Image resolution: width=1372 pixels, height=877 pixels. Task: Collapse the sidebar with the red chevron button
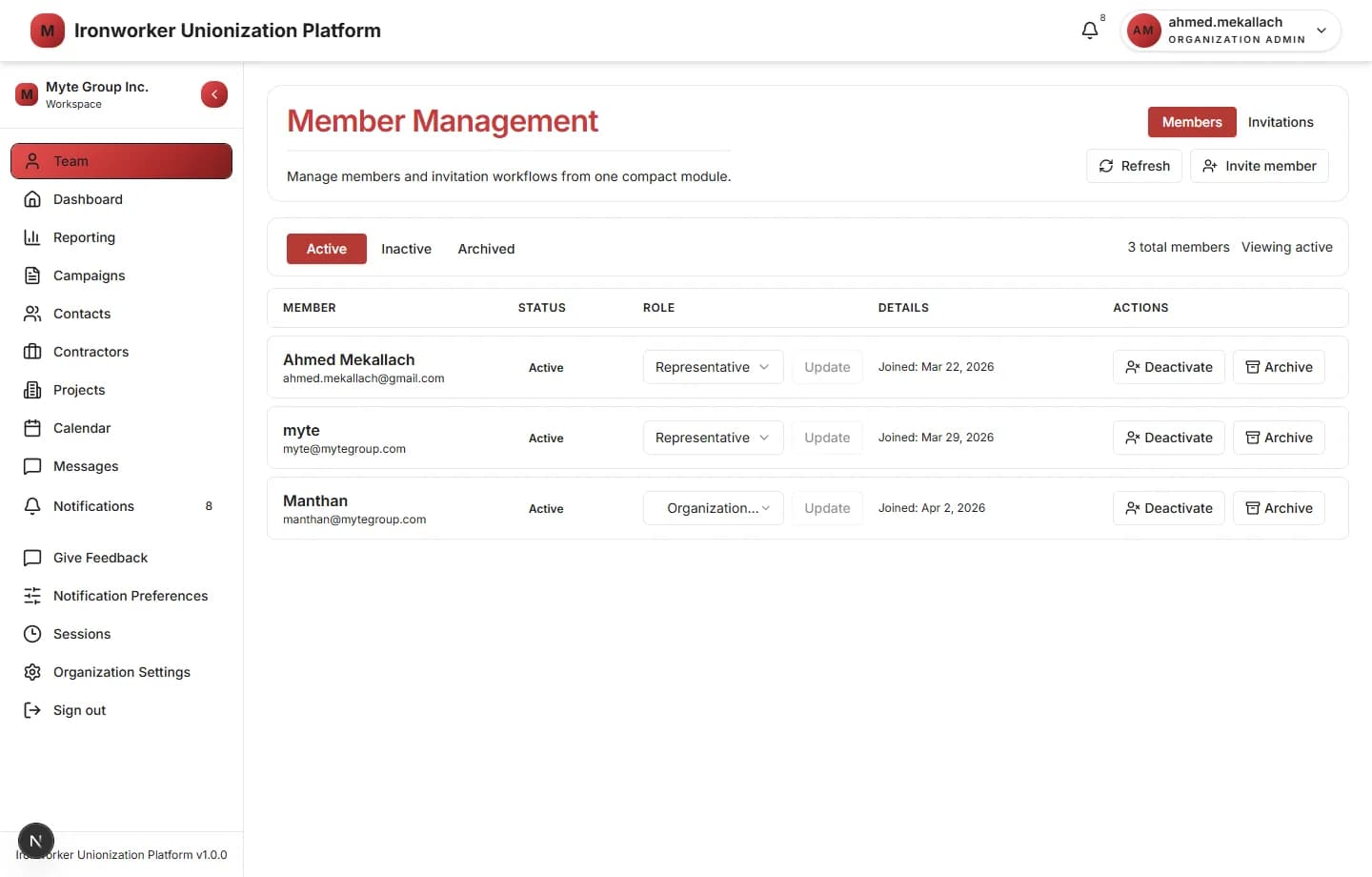tap(214, 94)
